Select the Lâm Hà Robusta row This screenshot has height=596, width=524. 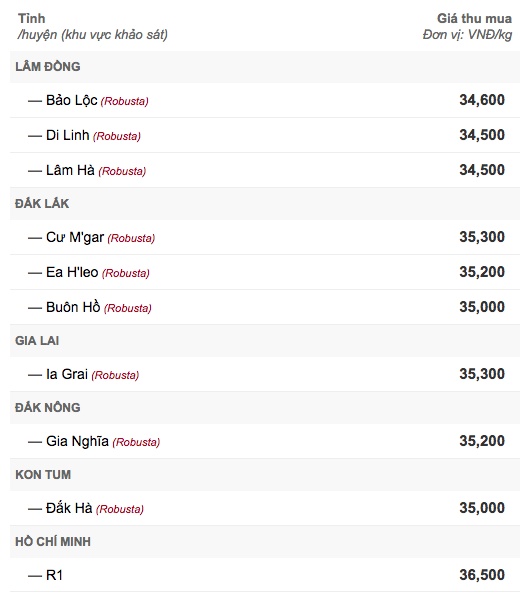click(x=265, y=170)
